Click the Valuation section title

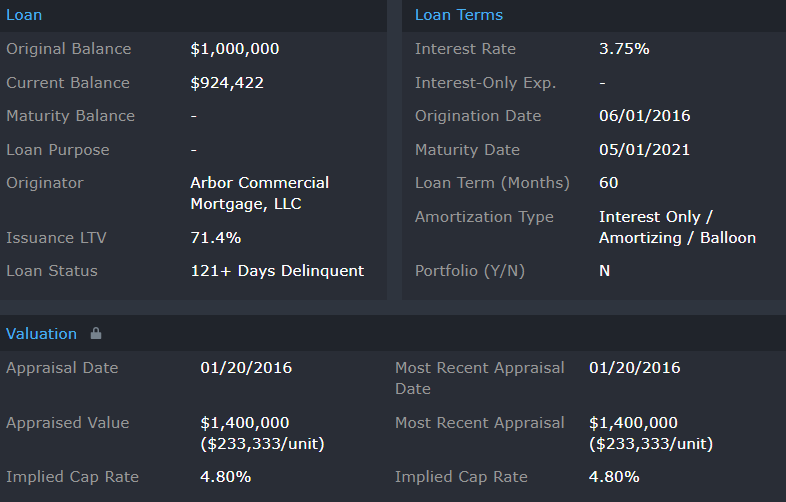[41, 334]
